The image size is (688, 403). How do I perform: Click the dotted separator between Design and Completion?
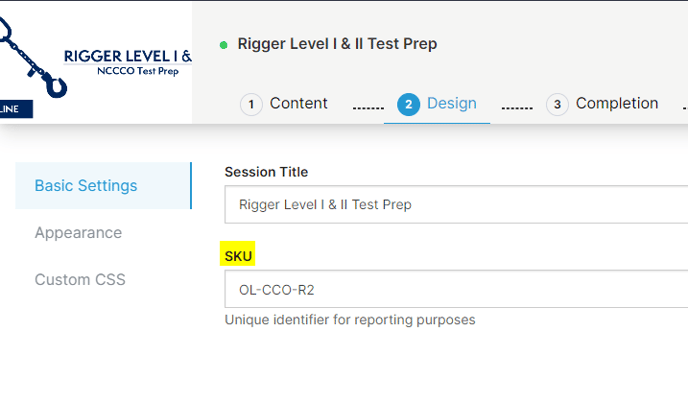[516, 106]
